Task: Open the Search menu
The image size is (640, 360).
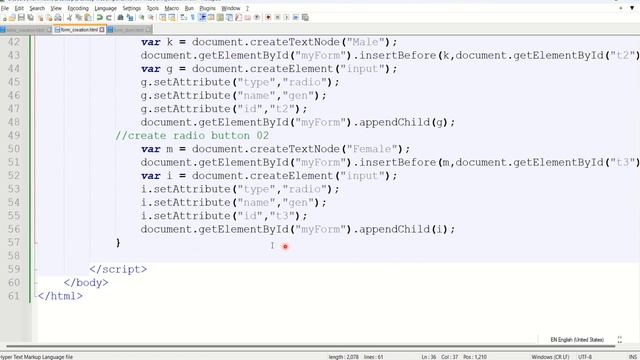Action: pos(37,8)
